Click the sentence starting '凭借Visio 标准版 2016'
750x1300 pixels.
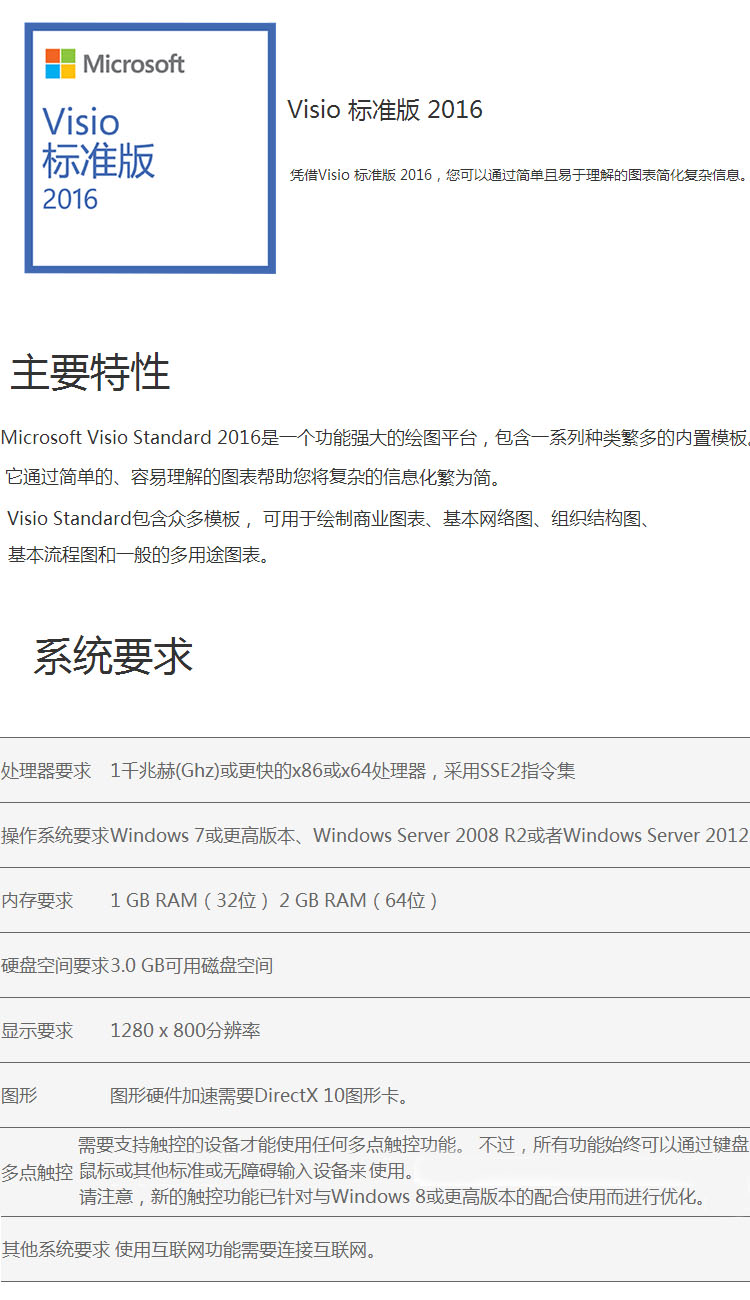[x=519, y=175]
